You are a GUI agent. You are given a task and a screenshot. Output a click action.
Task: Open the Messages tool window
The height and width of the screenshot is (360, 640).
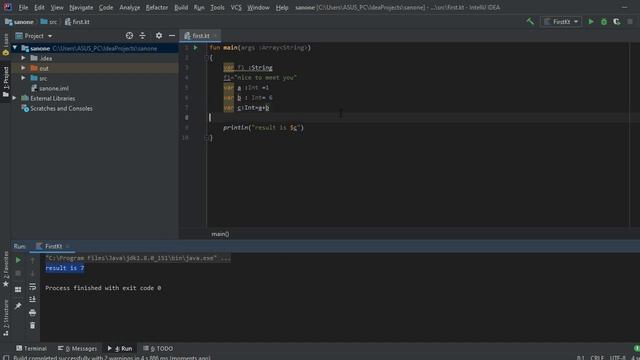pyautogui.click(x=77, y=349)
